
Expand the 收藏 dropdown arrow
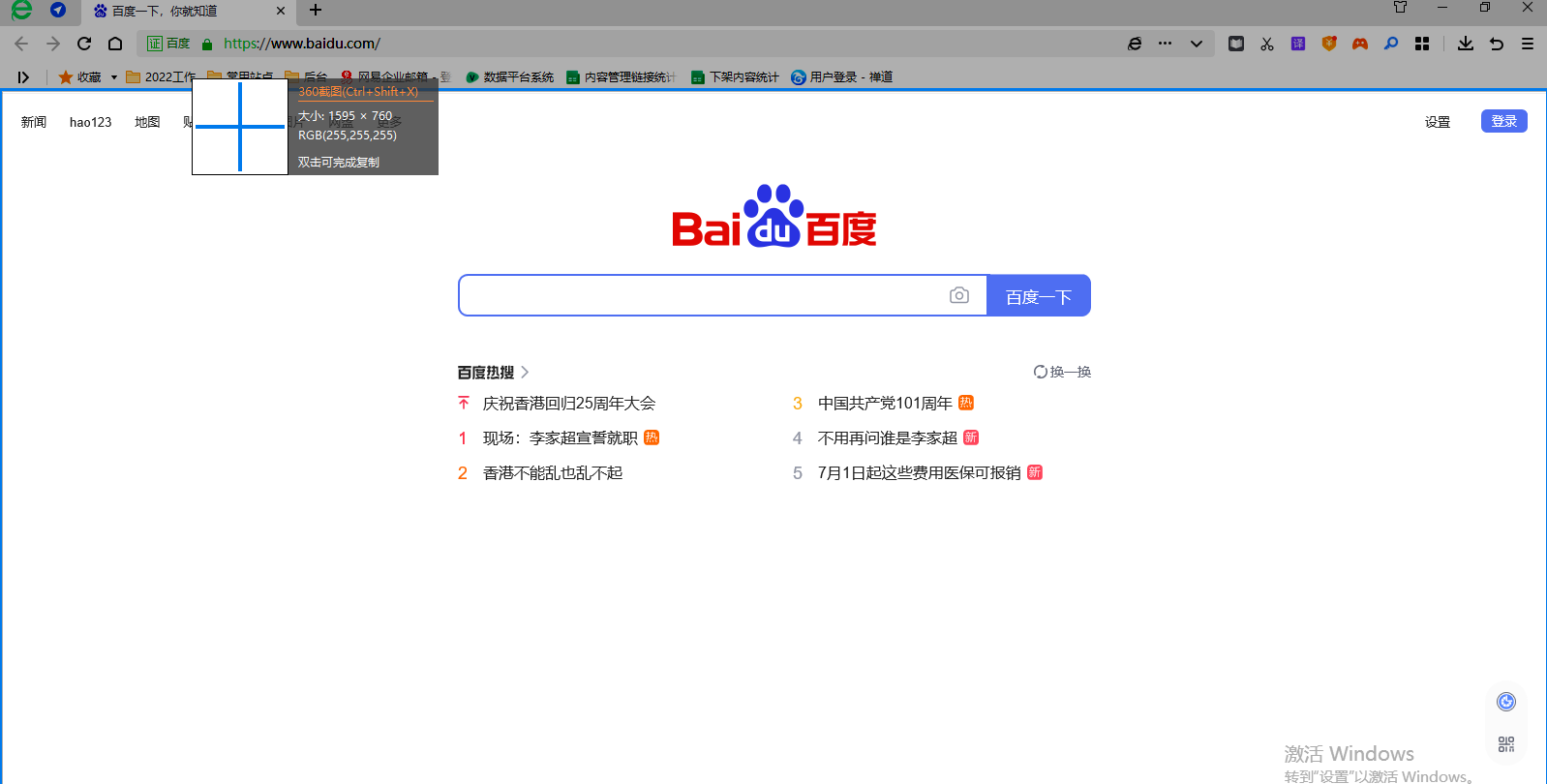113,77
